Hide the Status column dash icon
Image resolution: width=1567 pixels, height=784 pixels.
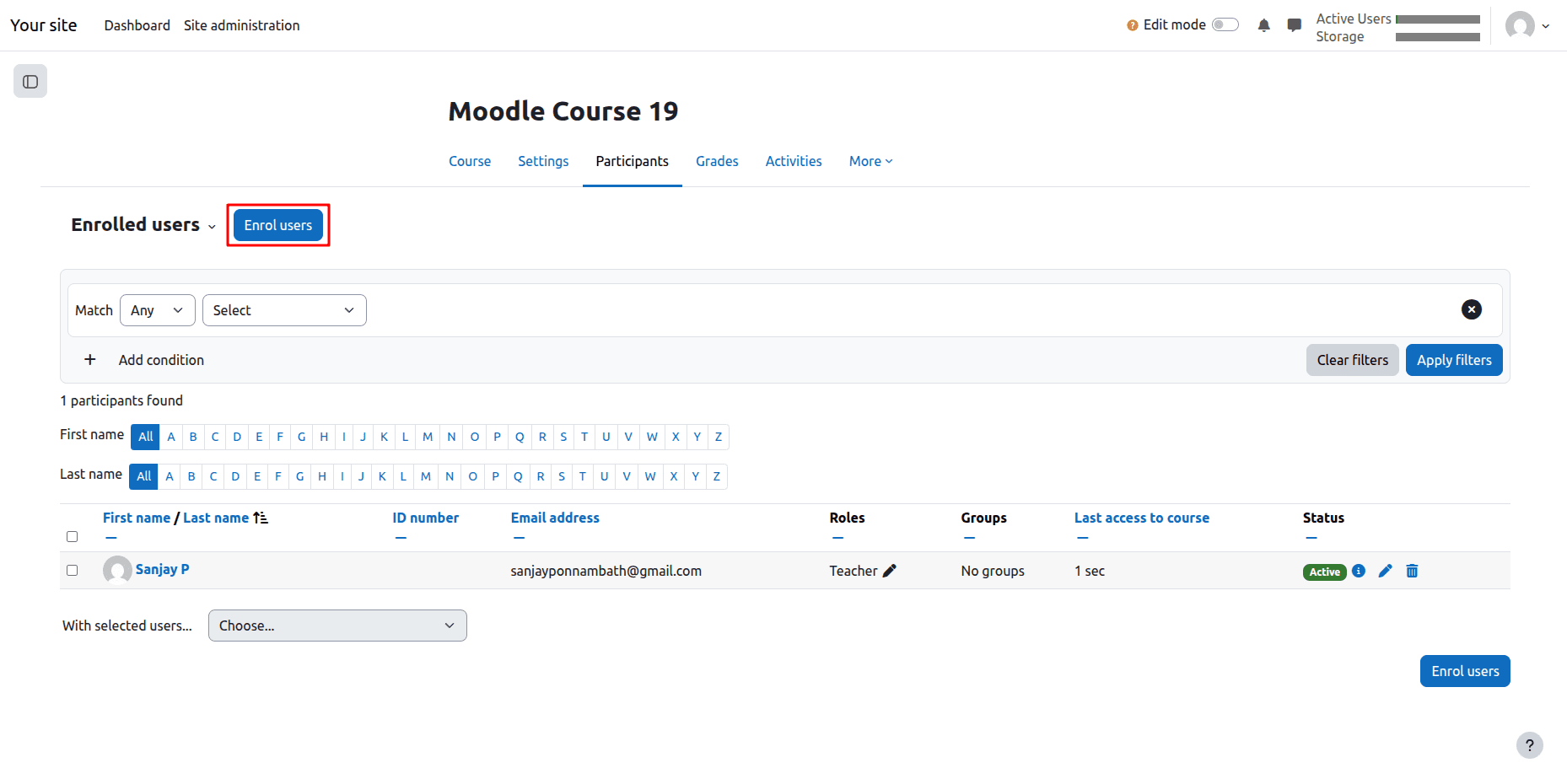click(x=1311, y=538)
